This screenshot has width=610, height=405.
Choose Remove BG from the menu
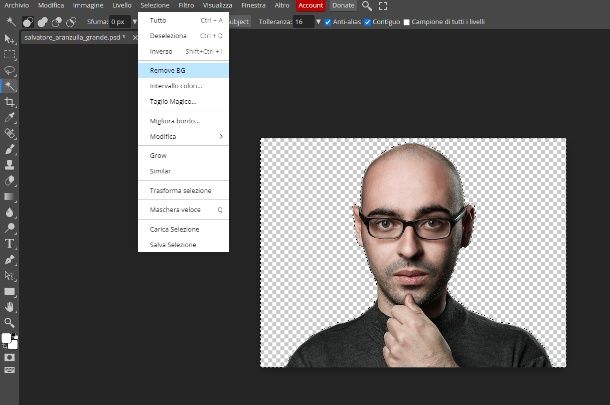pos(183,70)
